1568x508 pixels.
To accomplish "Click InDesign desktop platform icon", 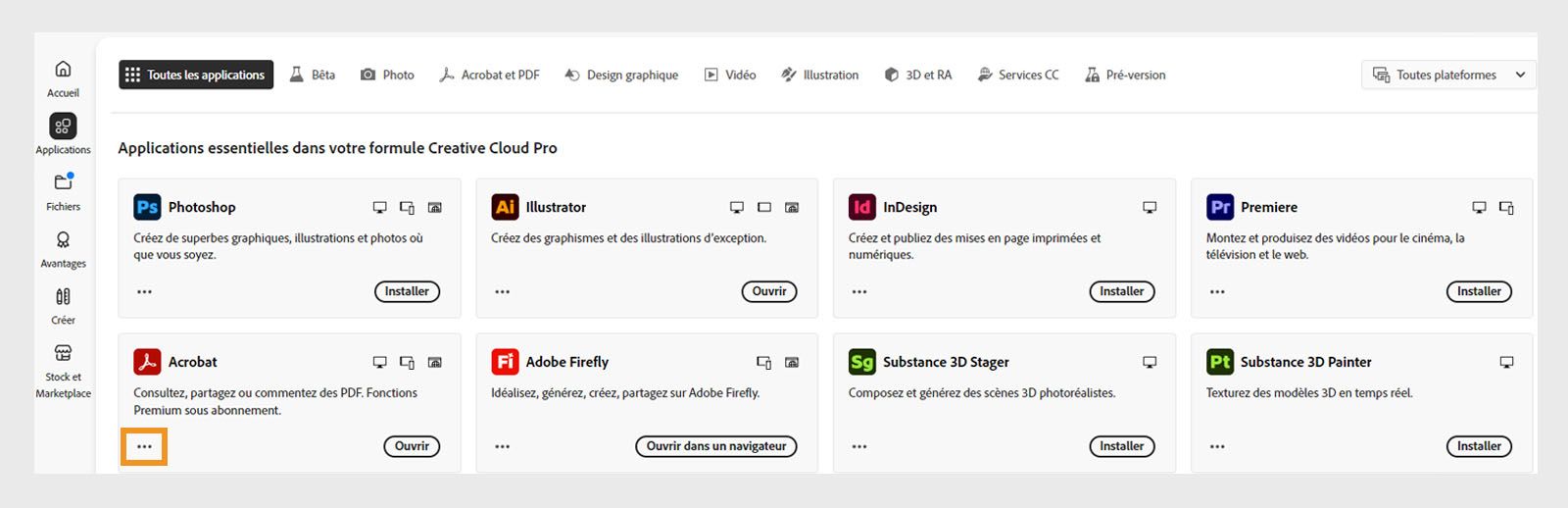I will coord(1150,207).
